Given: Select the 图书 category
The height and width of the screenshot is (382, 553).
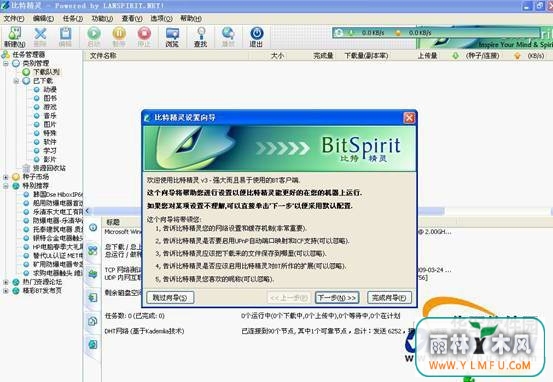Looking at the screenshot, I should coord(50,98).
